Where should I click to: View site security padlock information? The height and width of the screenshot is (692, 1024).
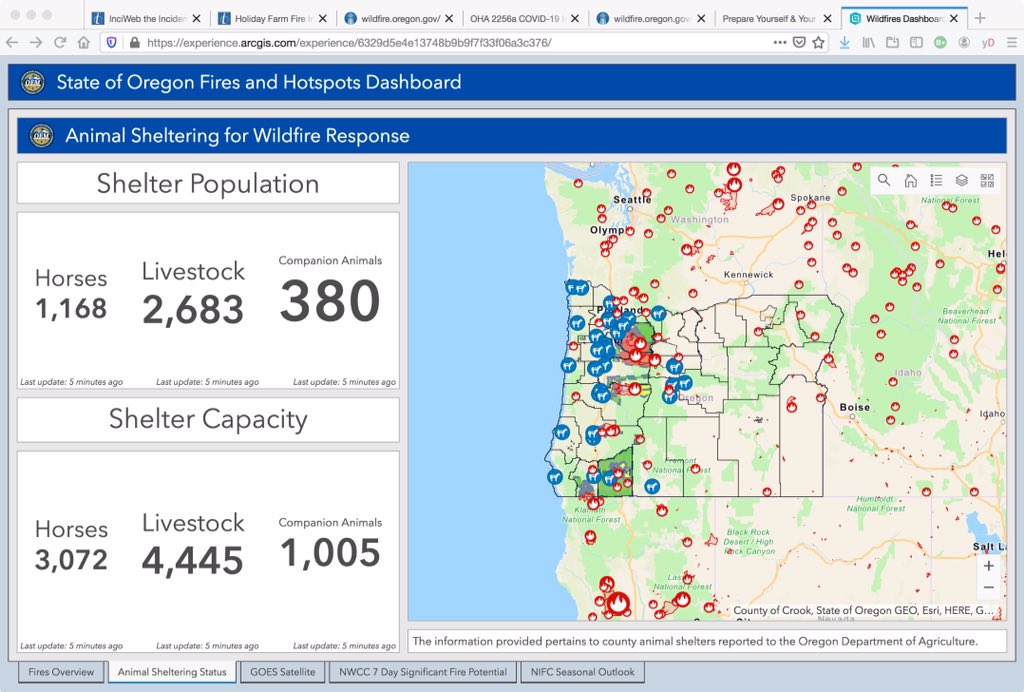tap(135, 42)
